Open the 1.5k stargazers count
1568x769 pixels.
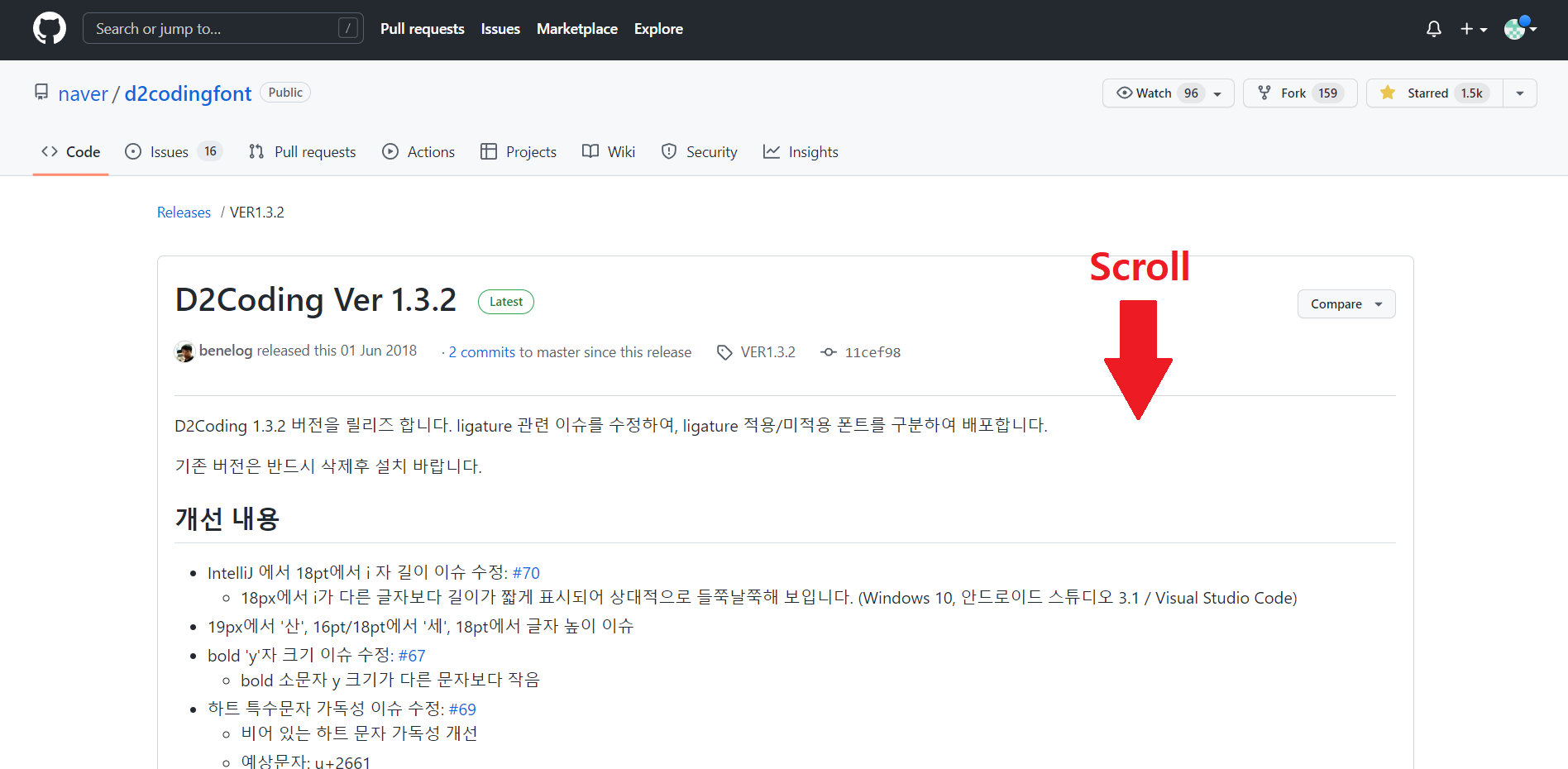(x=1471, y=93)
